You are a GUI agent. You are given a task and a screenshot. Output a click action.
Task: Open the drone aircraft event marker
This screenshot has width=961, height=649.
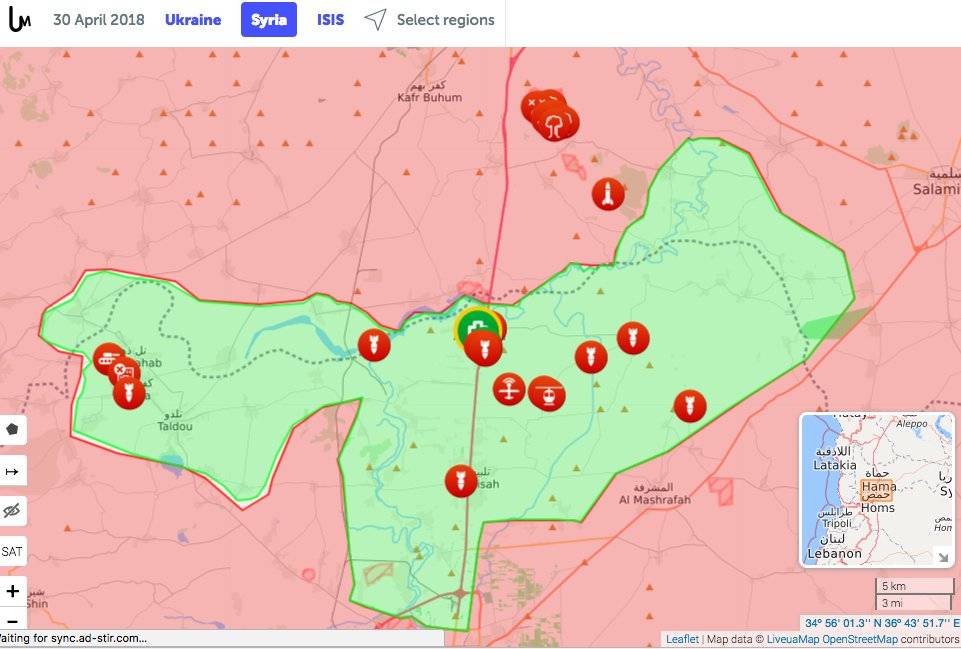click(x=509, y=389)
